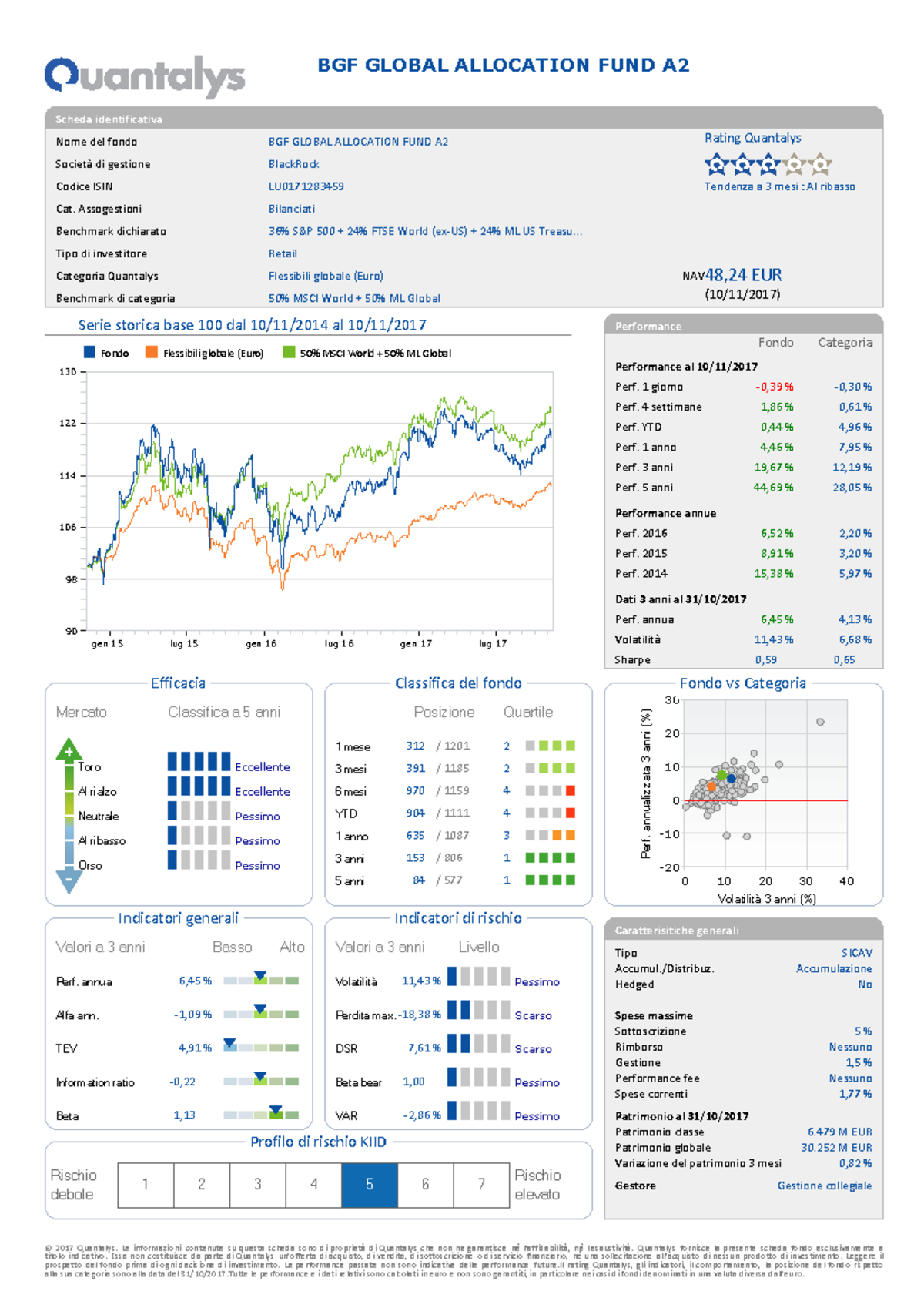This screenshot has height=1308, width=924.
Task: Click the Sharpe fund value 0,59
Action: click(766, 660)
